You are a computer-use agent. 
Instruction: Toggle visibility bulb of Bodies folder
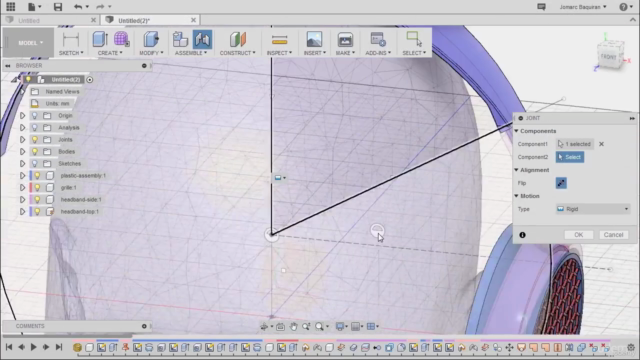pos(35,151)
